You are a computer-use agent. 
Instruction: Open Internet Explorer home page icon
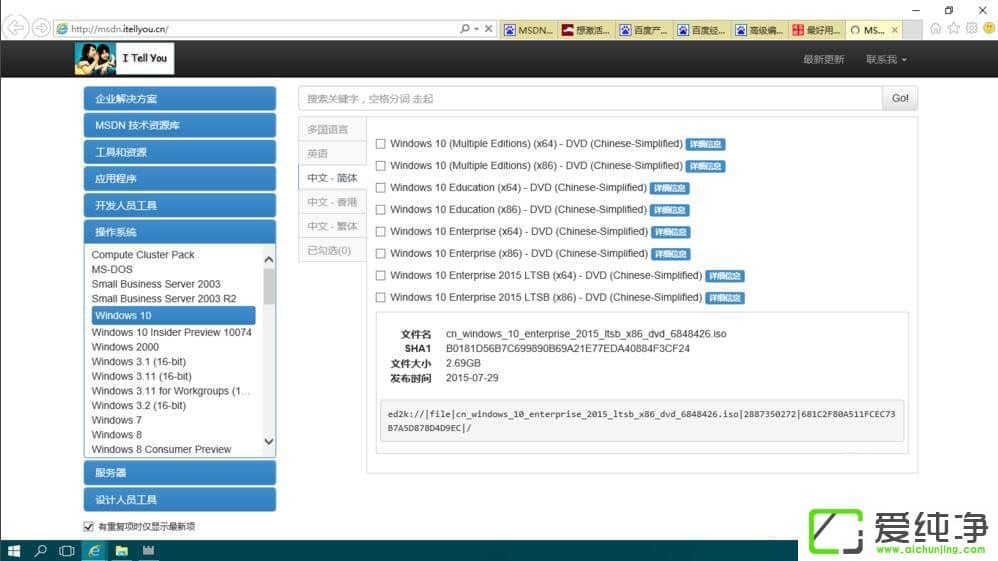pyautogui.click(x=936, y=28)
